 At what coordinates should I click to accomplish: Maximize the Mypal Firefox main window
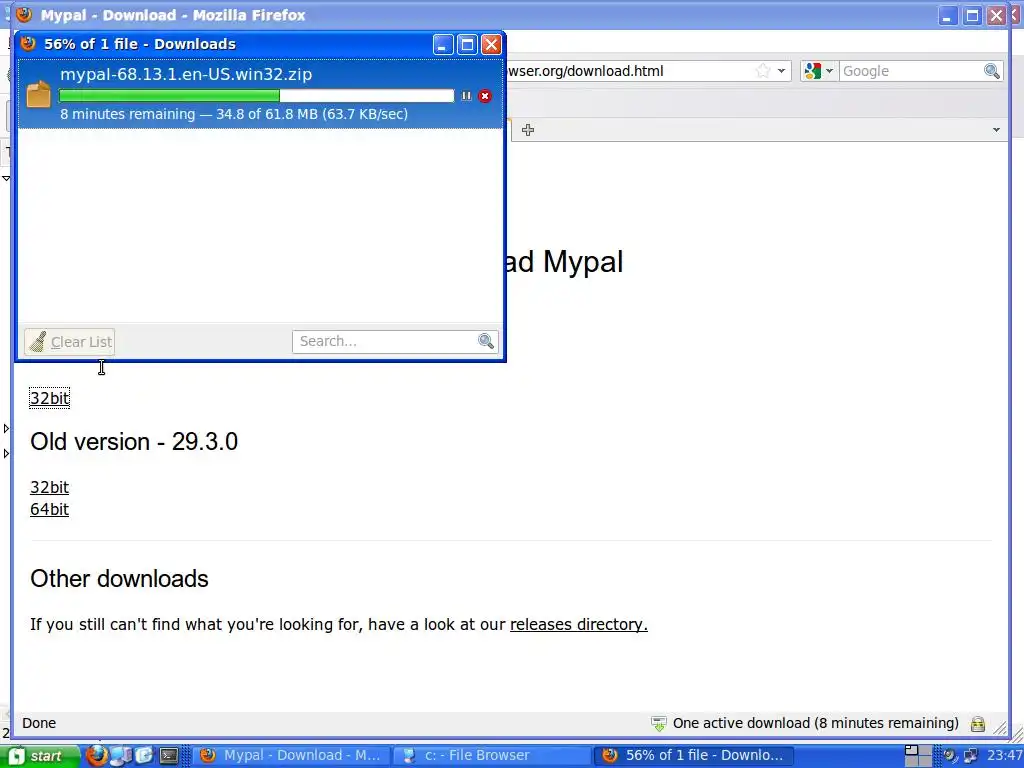coord(972,16)
